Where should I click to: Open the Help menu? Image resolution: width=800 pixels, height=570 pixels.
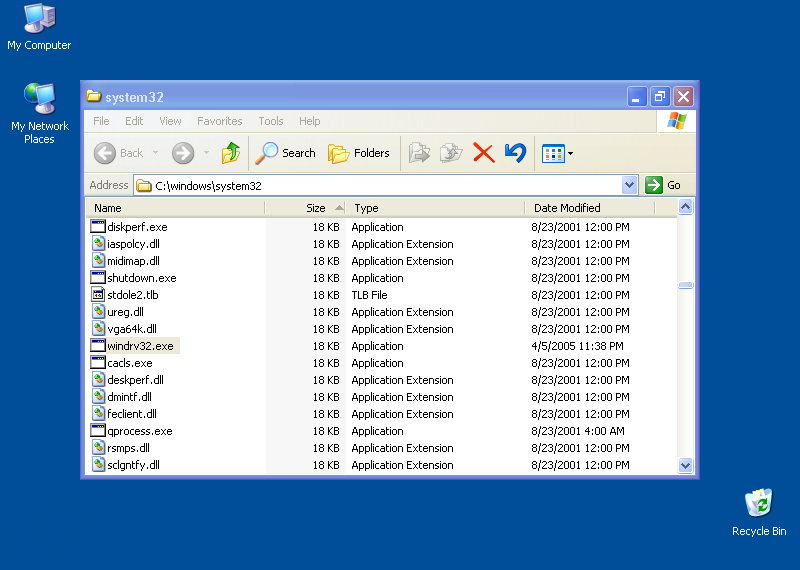point(309,121)
